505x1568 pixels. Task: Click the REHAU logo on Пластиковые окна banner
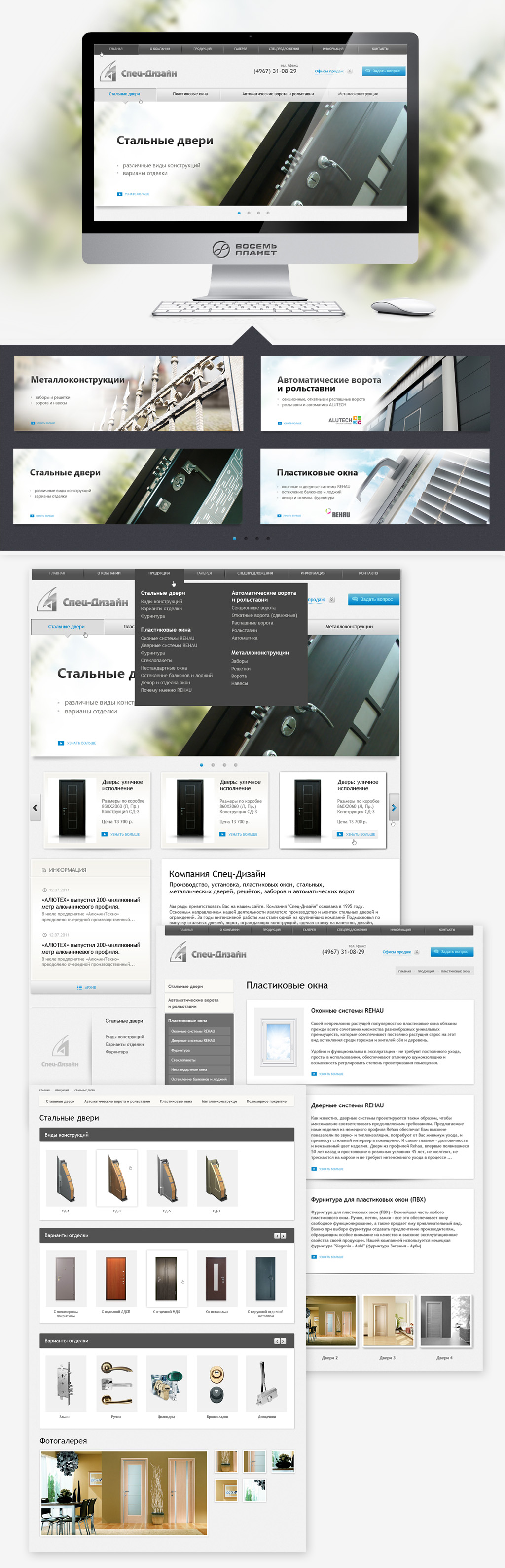pos(338,514)
